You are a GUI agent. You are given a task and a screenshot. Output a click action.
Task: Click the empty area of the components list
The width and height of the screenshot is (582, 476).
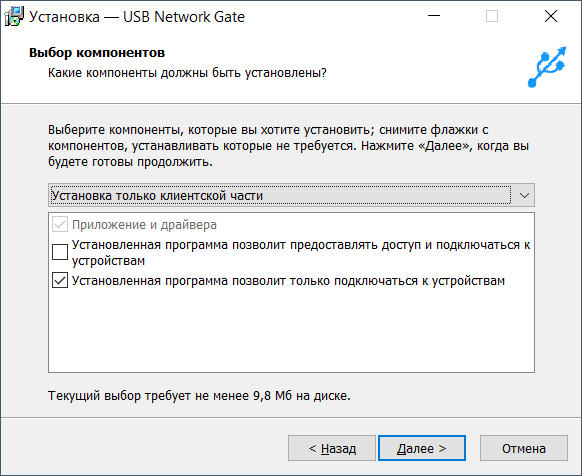(291, 330)
